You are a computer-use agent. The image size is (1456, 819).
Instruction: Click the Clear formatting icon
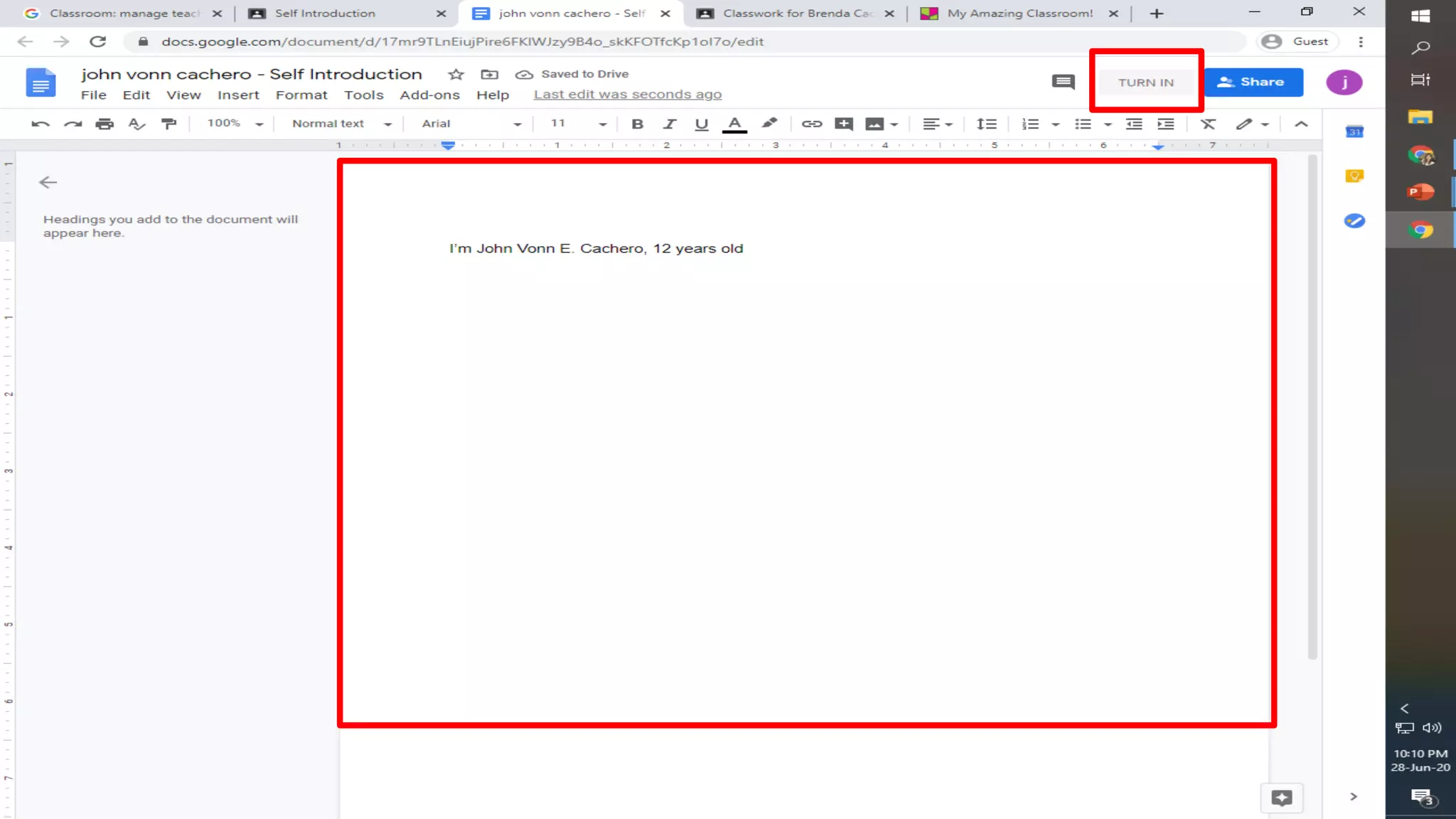coord(1208,124)
